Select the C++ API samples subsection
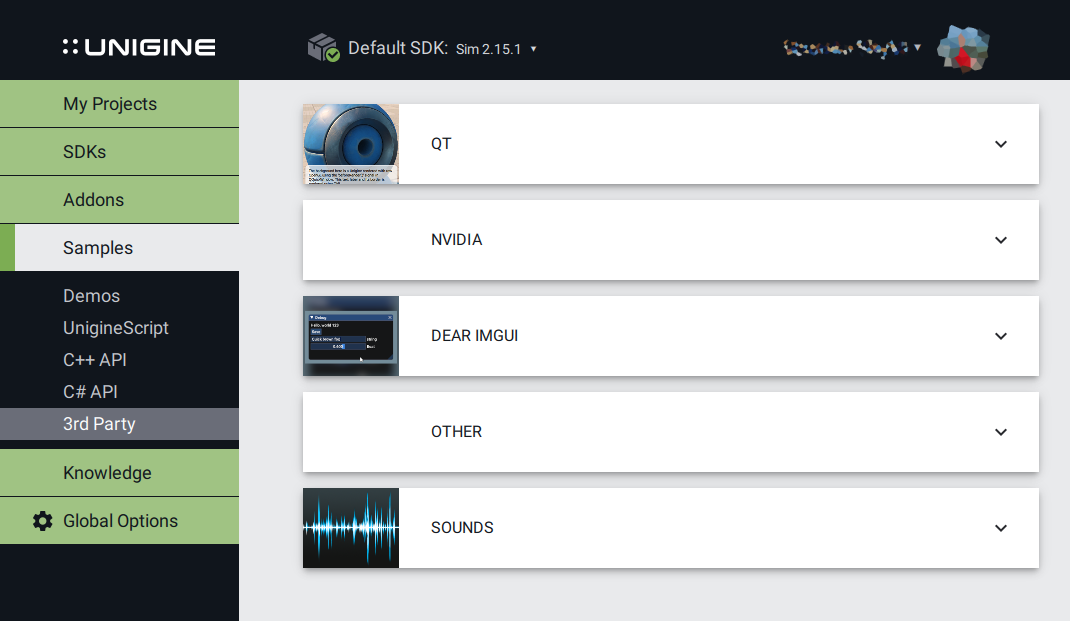The image size is (1070, 621). click(x=95, y=360)
